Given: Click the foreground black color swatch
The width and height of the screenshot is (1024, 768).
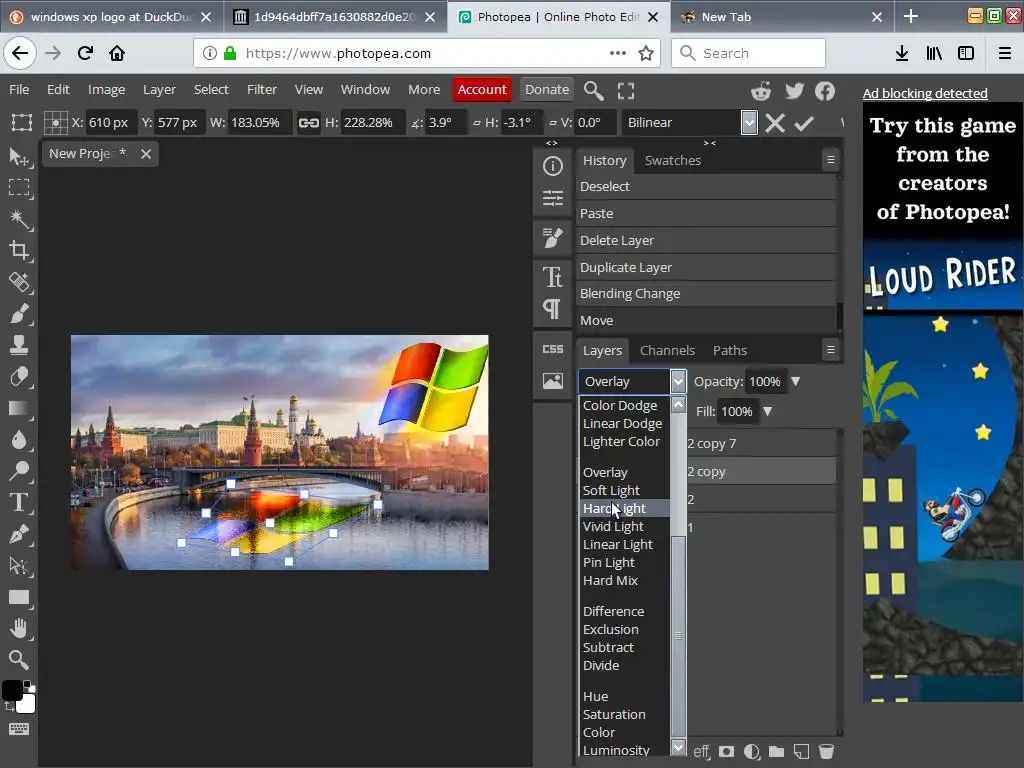Looking at the screenshot, I should pyautogui.click(x=11, y=690).
